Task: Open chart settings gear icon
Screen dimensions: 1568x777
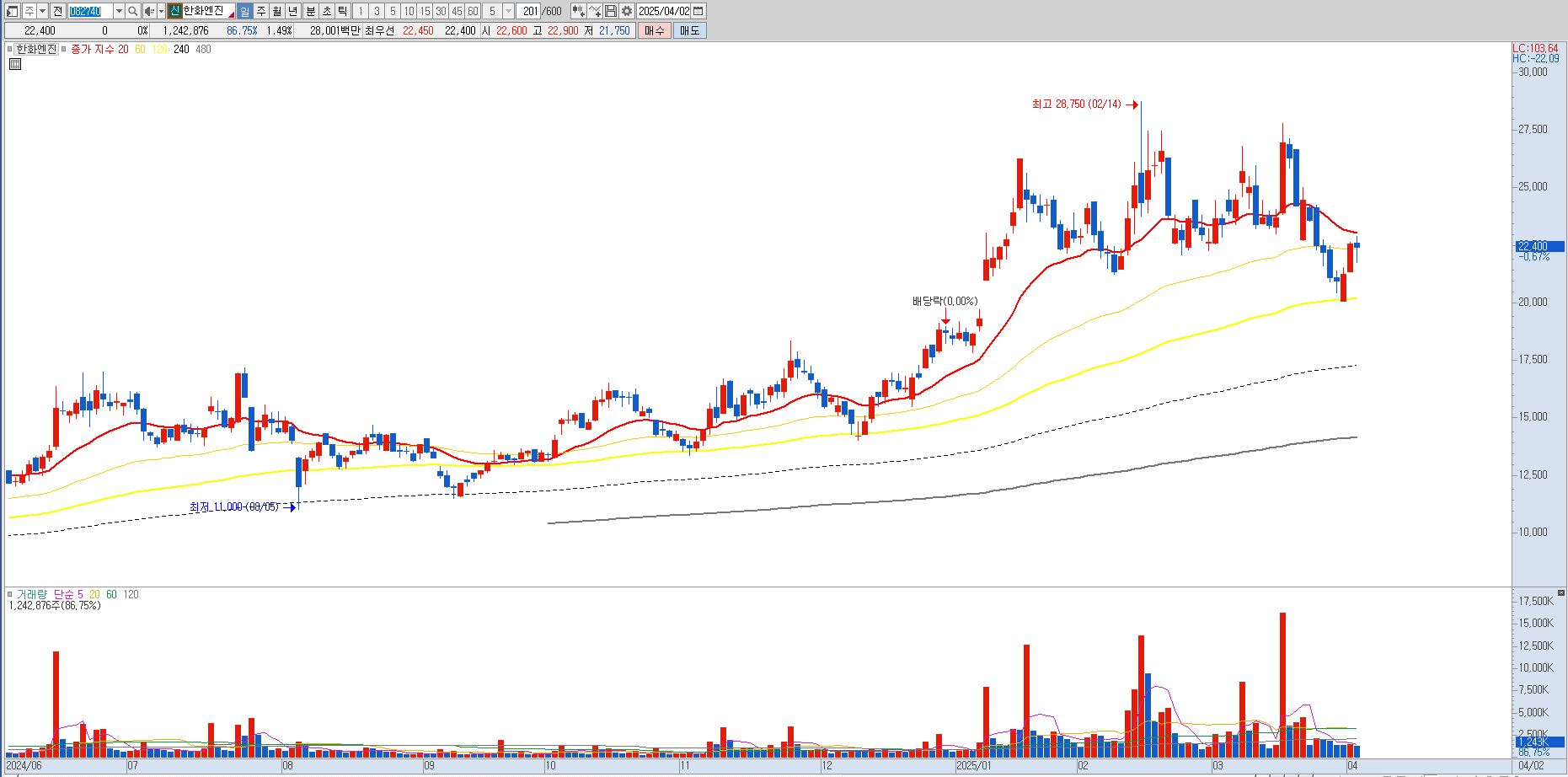Action: (627, 11)
